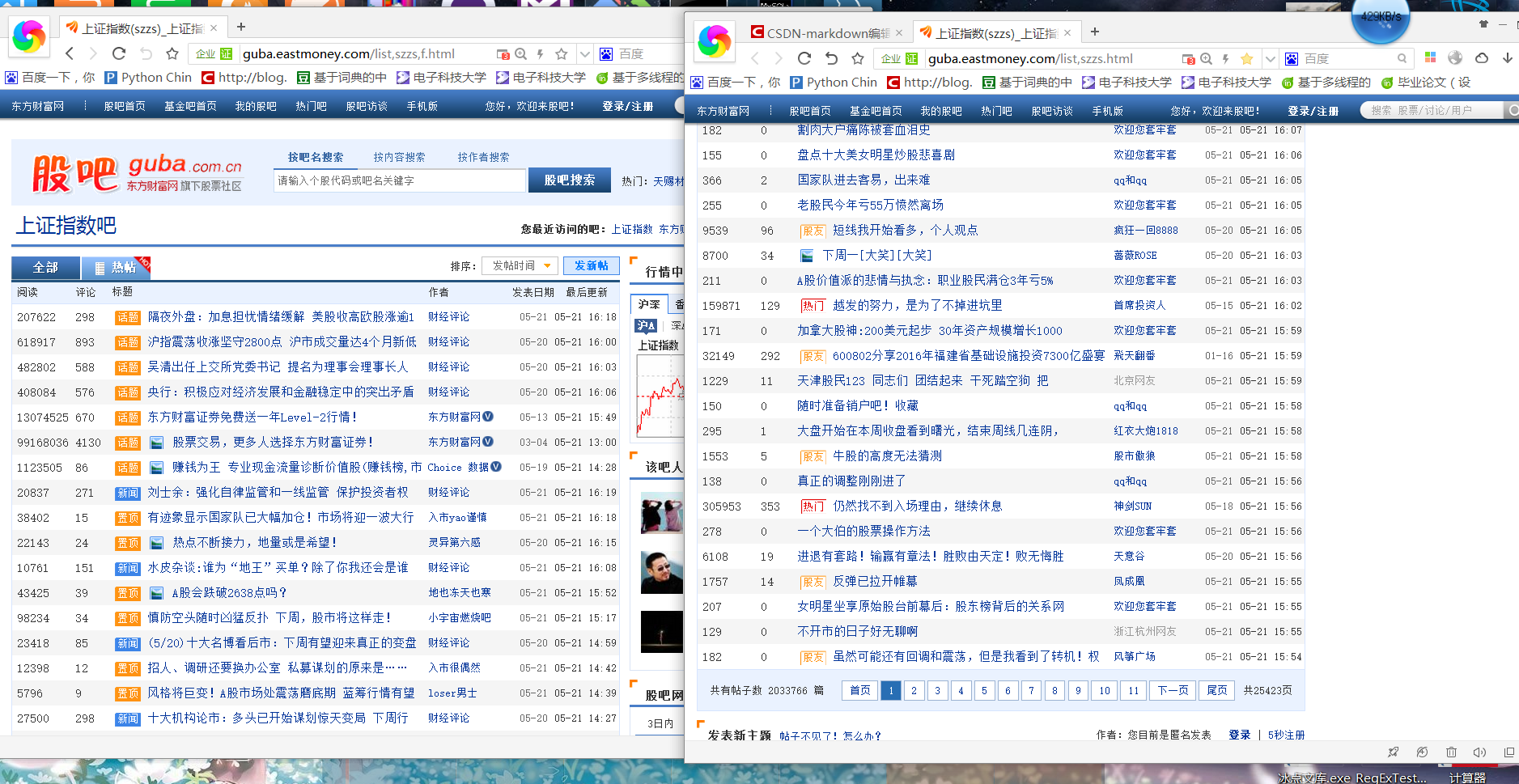Viewport: 1519px width, 784px height.
Task: Open downloads arrow icon in right browser
Action: [x=1507, y=58]
